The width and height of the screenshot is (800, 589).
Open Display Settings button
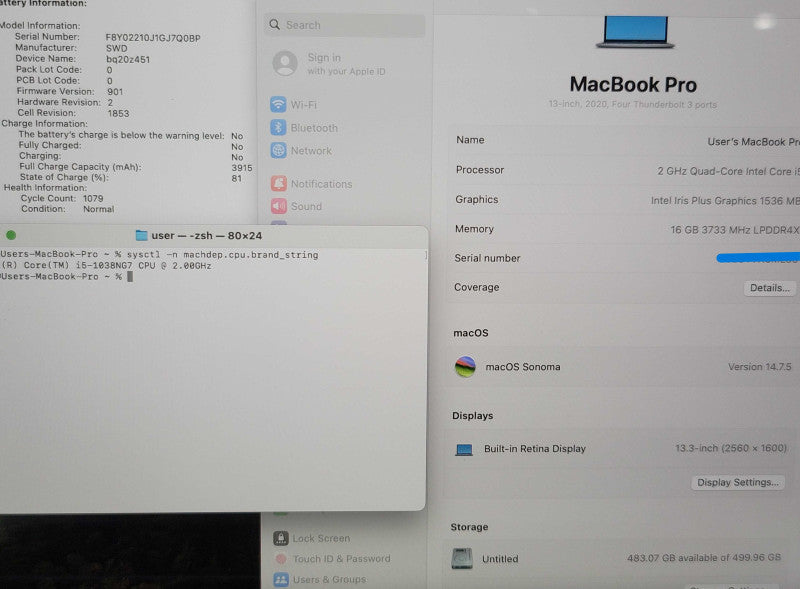pos(738,482)
